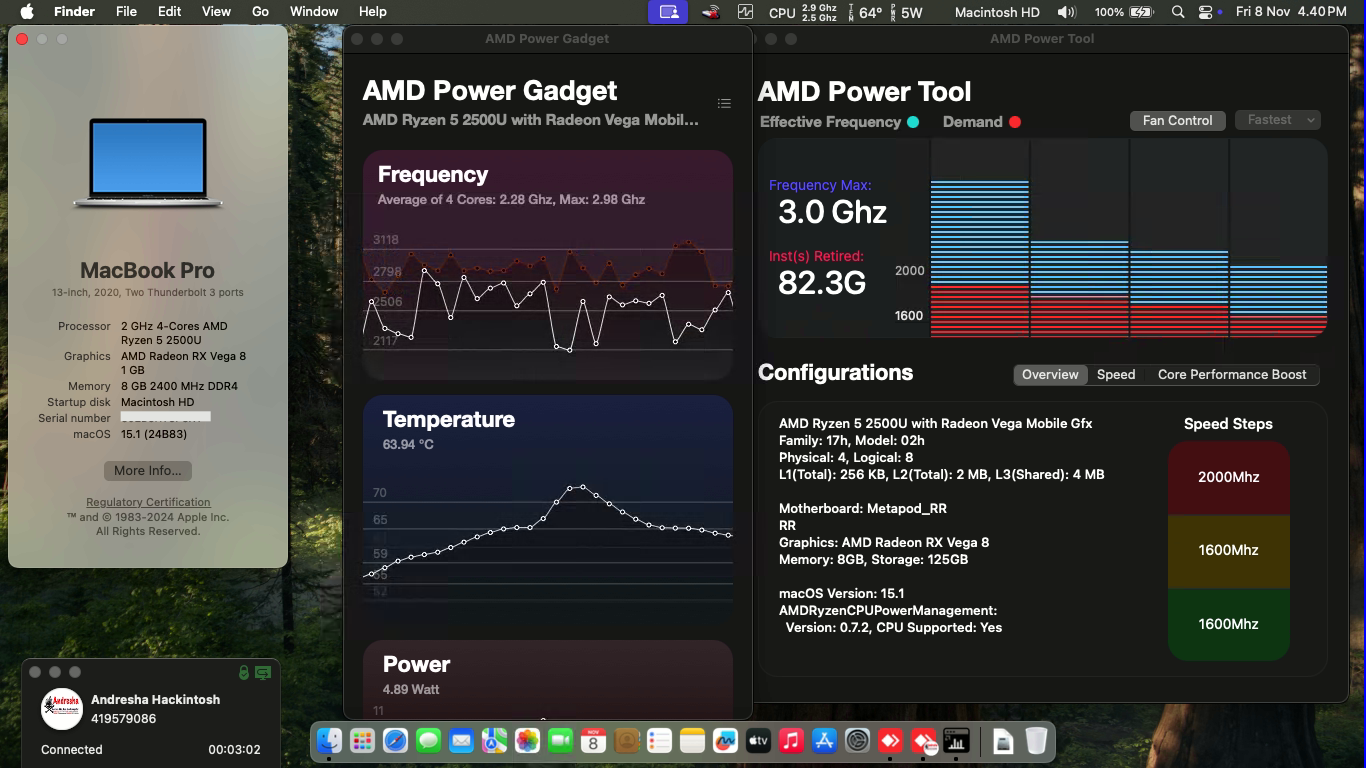Open Notes from the Dock
The width and height of the screenshot is (1366, 768).
(692, 741)
